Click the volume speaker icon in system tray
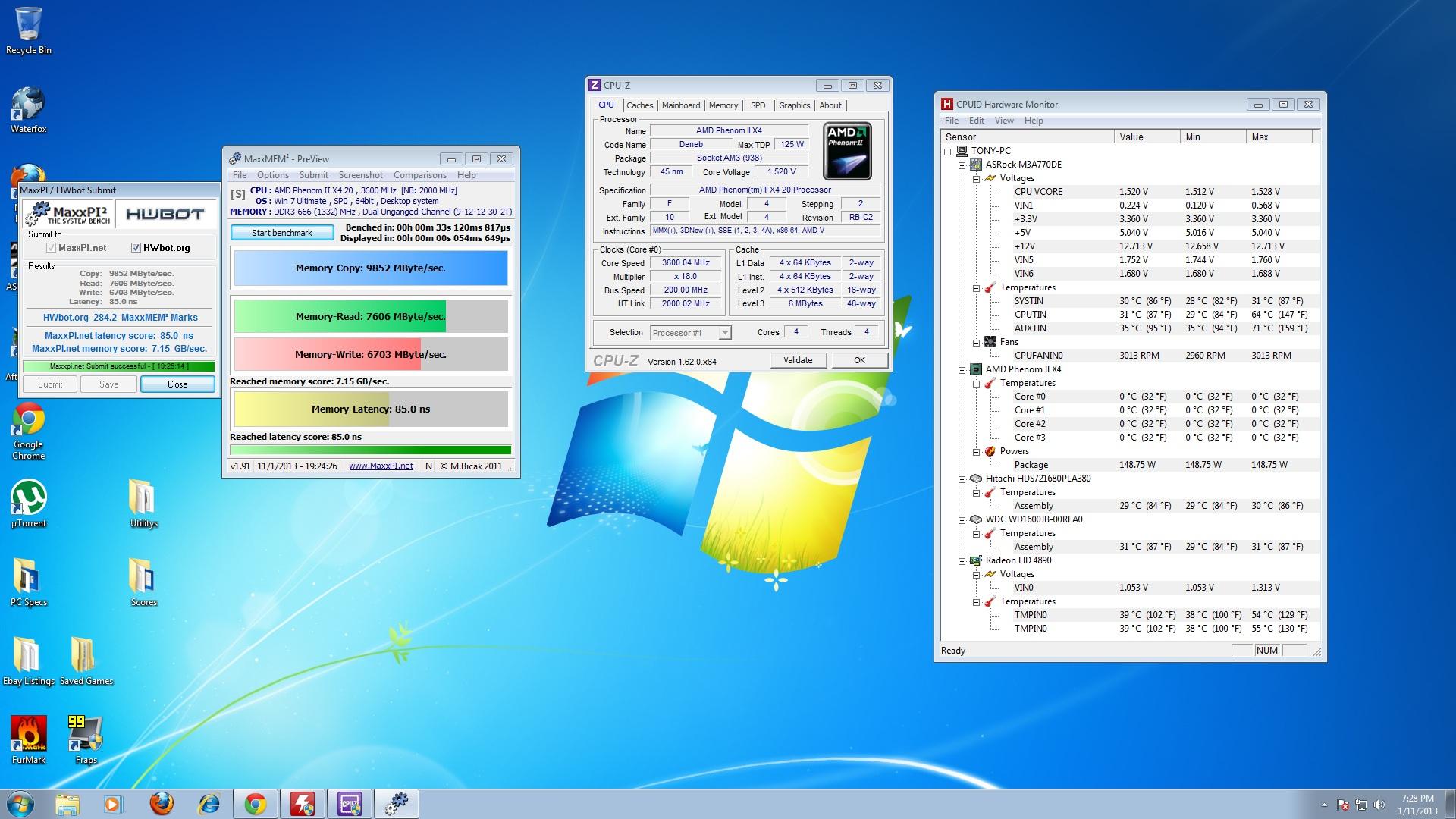This screenshot has height=819, width=1456. pyautogui.click(x=1379, y=805)
